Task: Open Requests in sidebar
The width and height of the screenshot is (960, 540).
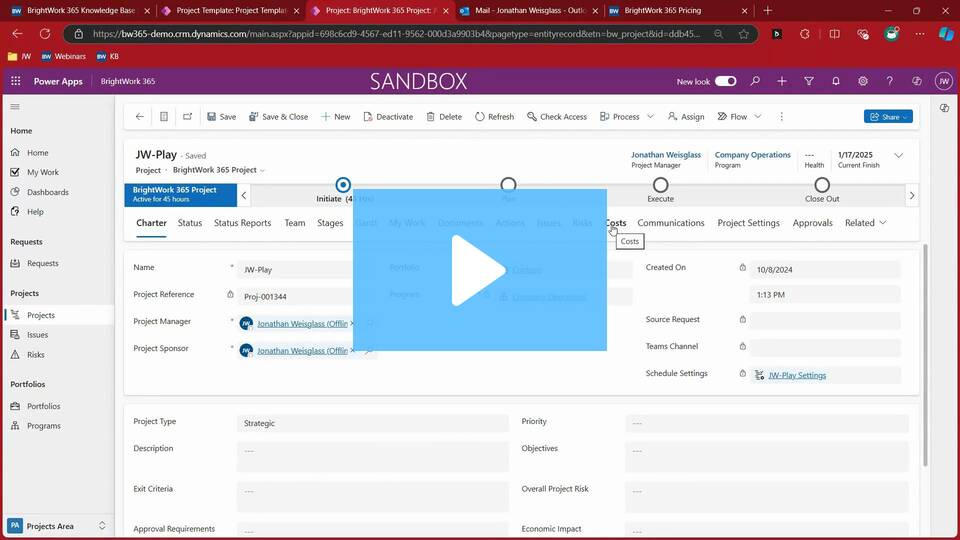Action: [x=43, y=263]
